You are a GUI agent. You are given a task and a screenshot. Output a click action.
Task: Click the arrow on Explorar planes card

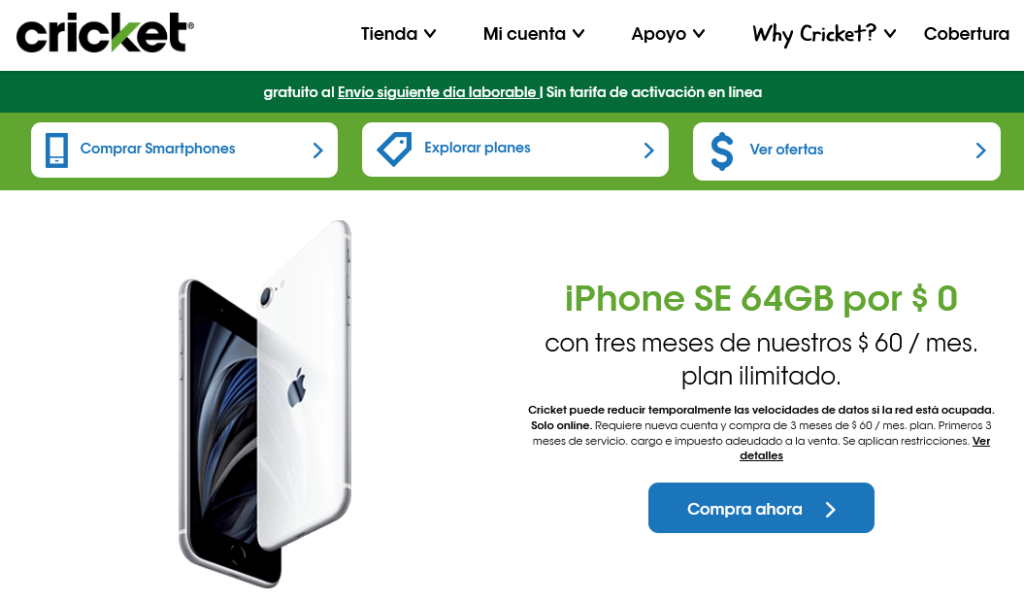648,151
